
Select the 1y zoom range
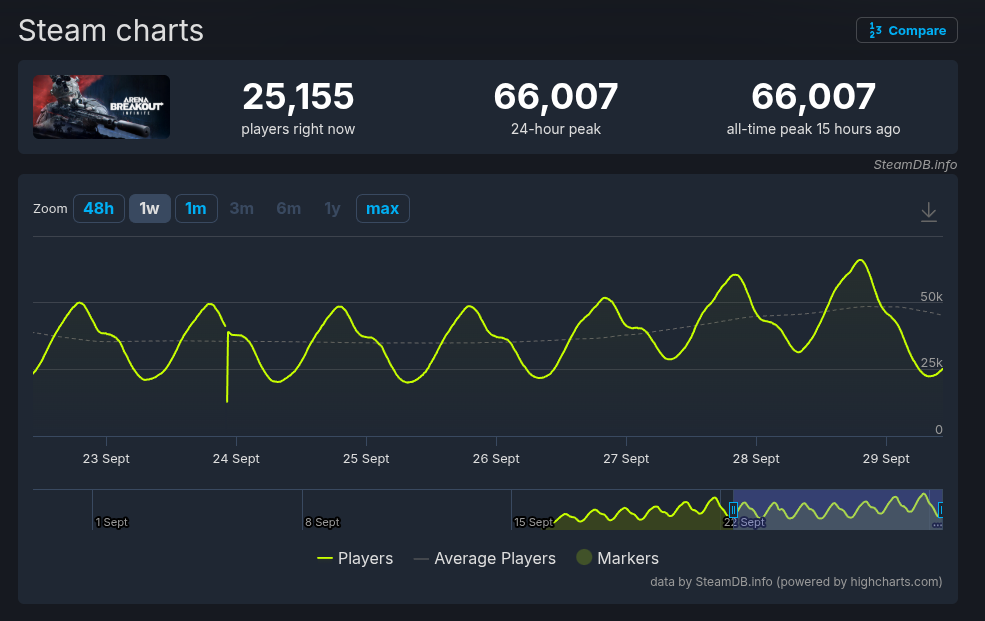click(x=332, y=208)
